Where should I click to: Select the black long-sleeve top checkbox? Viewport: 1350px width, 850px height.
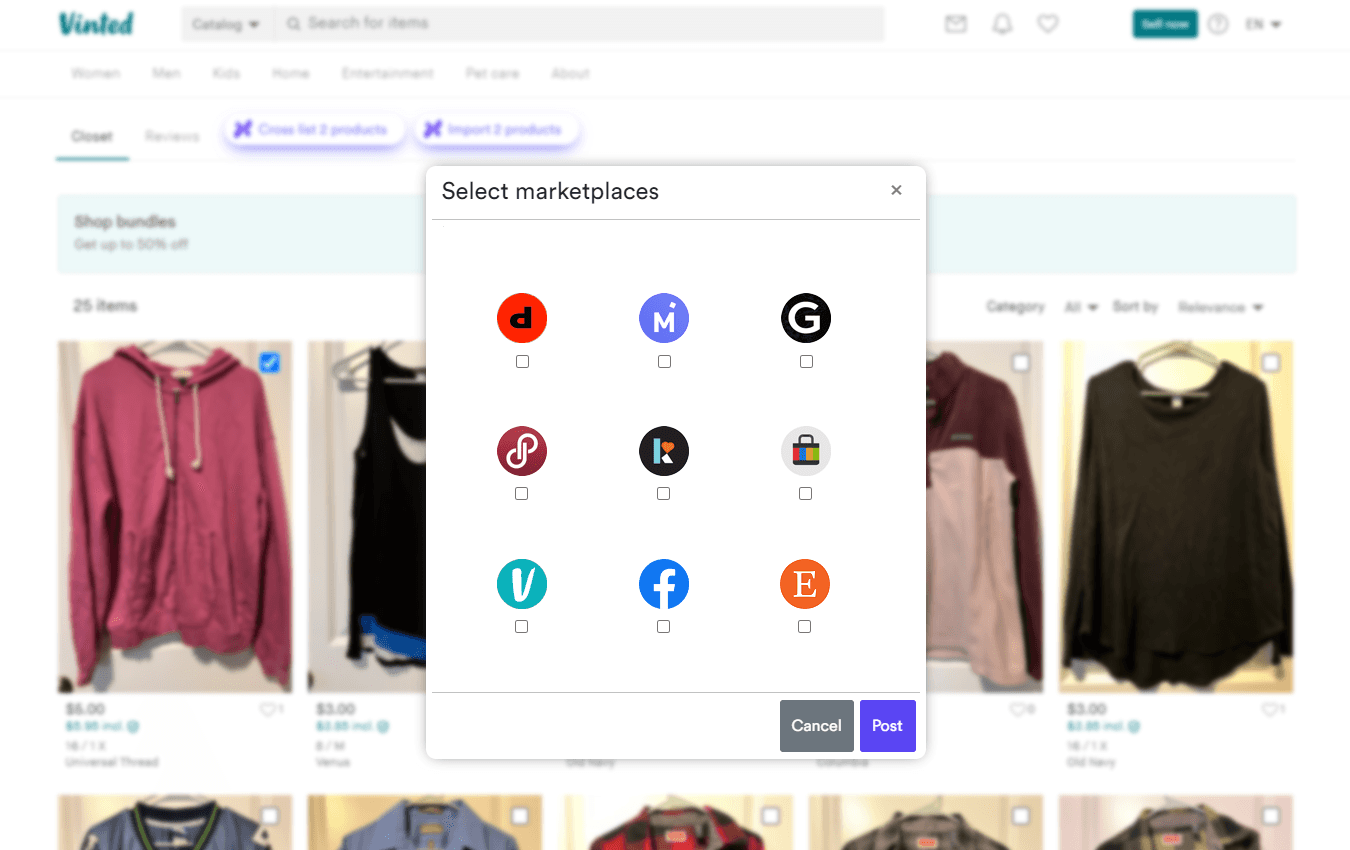pos(1270,363)
